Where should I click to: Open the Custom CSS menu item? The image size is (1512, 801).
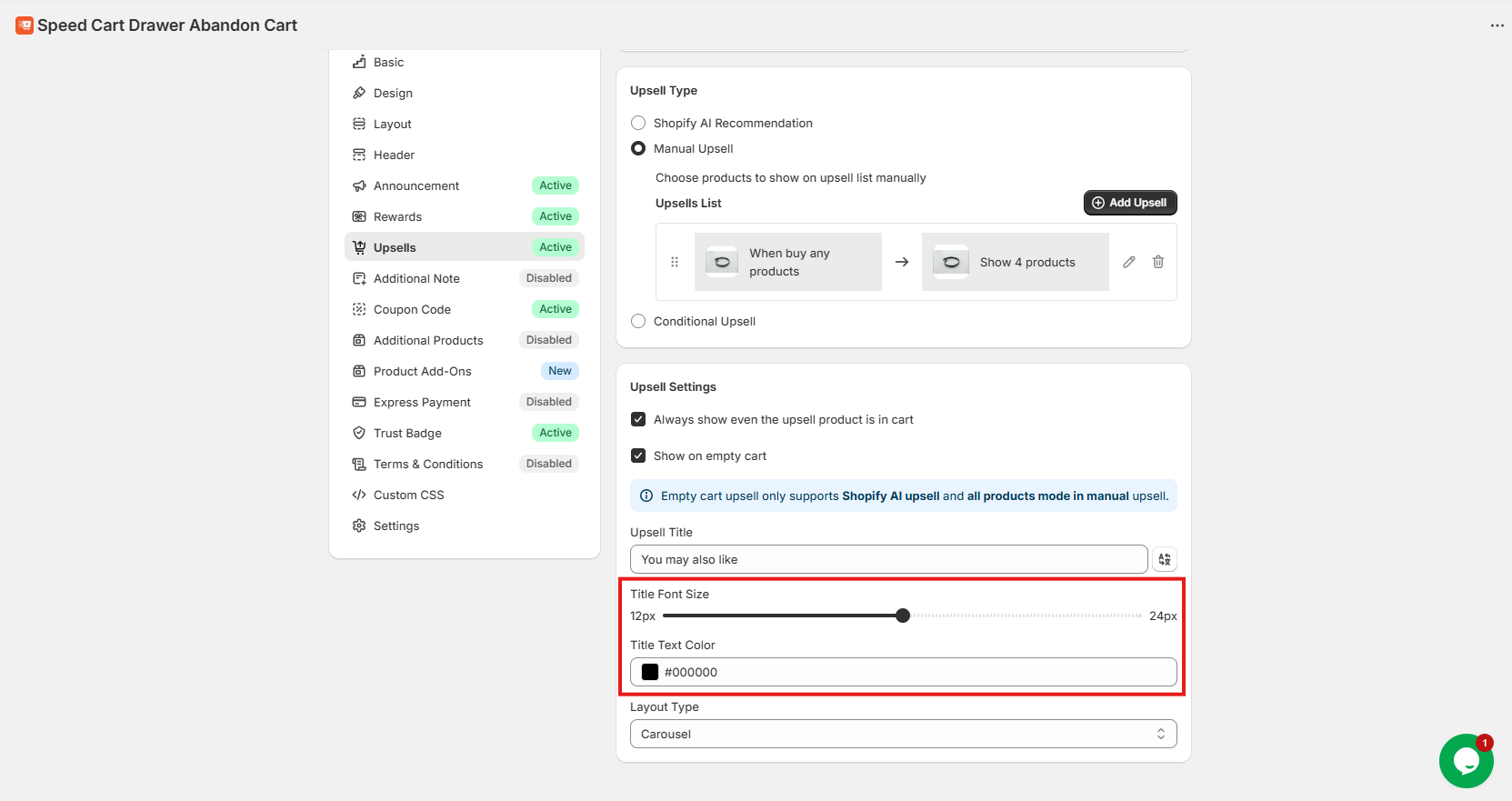tap(408, 495)
